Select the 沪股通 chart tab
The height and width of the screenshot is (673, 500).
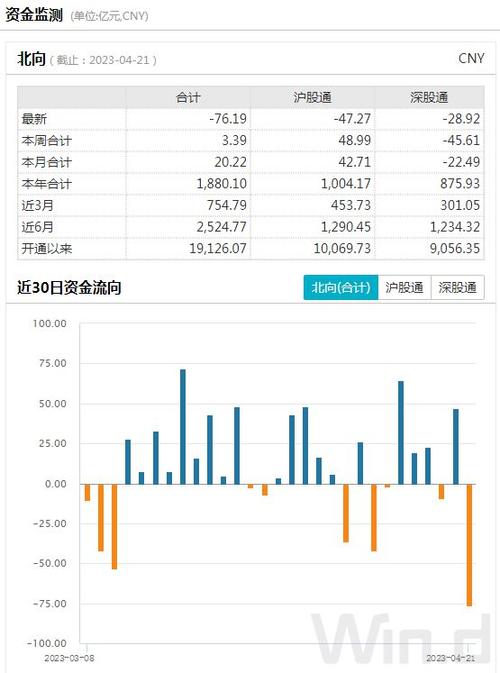click(404, 287)
